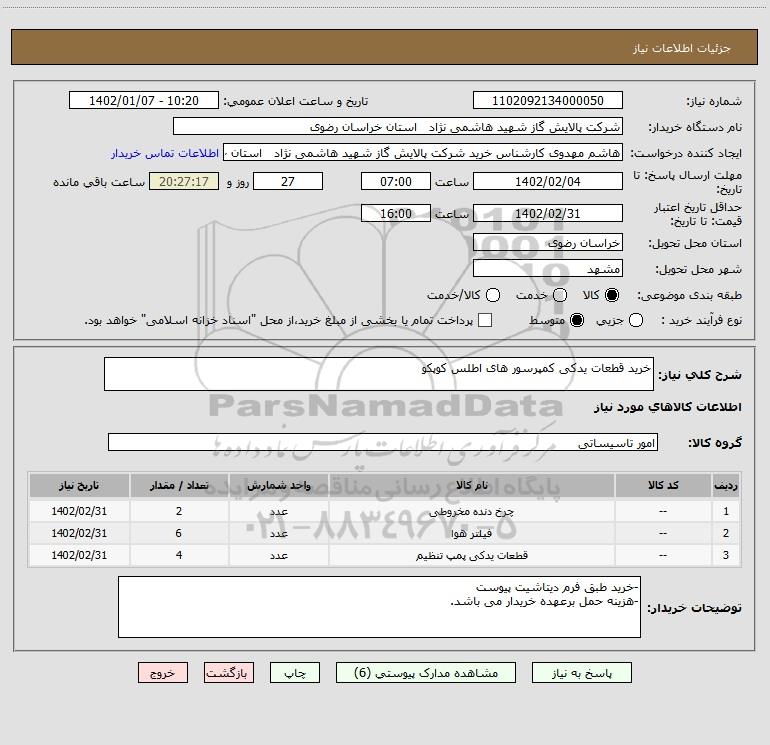Click the بازگشت back button
Image resolution: width=770 pixels, height=745 pixels.
[x=229, y=673]
